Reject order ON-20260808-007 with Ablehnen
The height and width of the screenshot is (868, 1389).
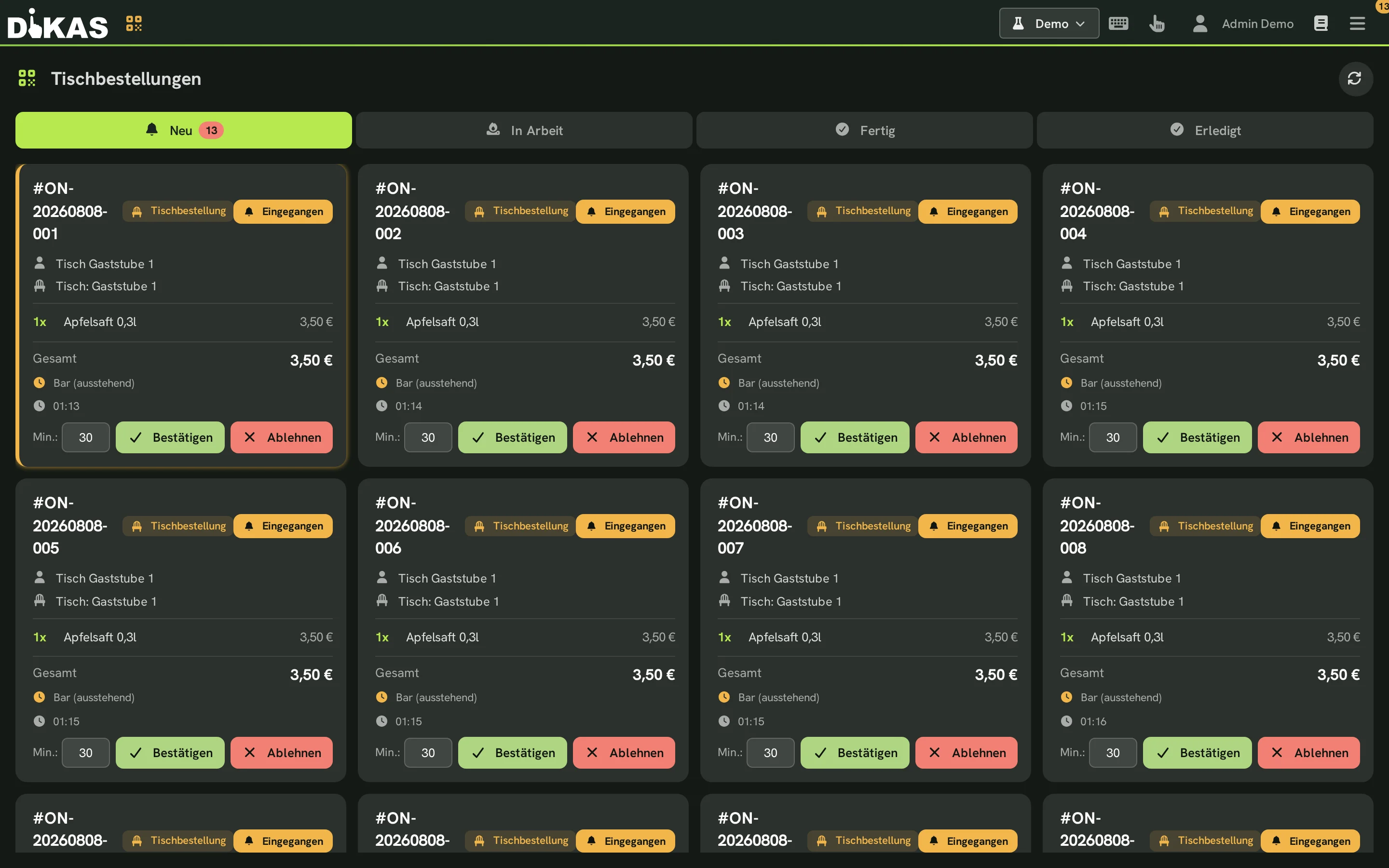tap(966, 753)
